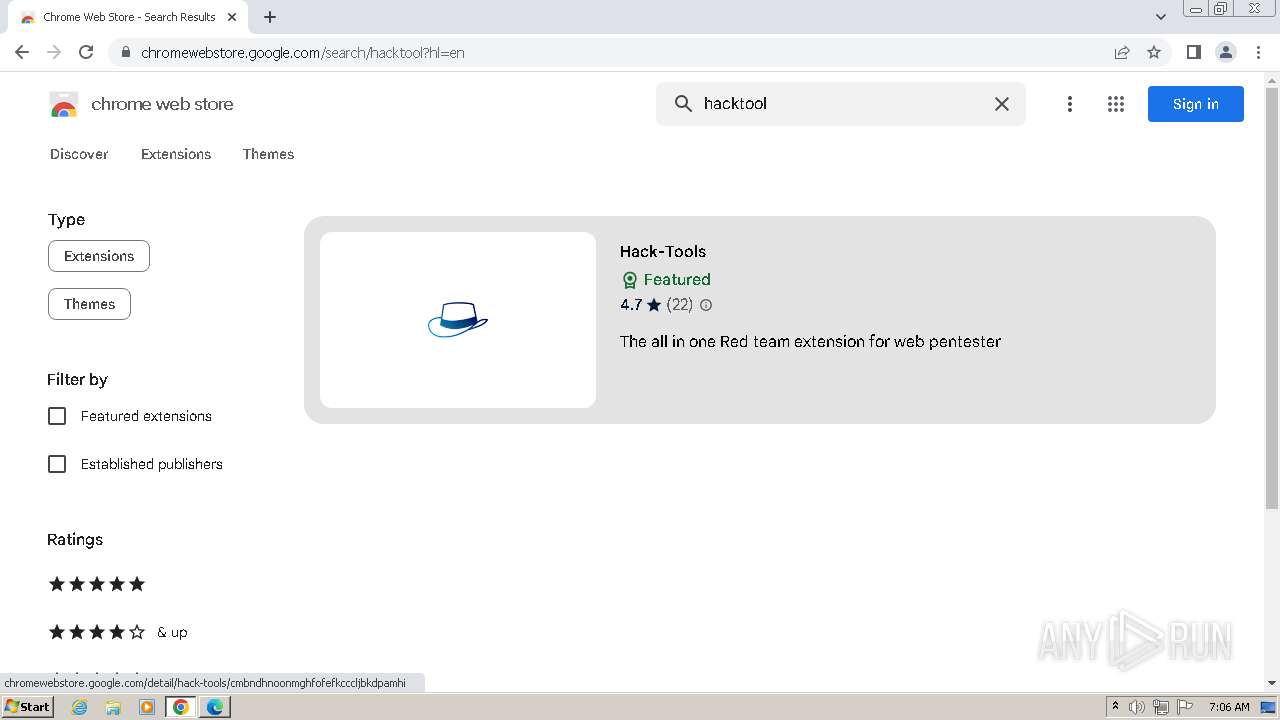
Task: Filter type by Extensions chip
Action: (x=99, y=256)
